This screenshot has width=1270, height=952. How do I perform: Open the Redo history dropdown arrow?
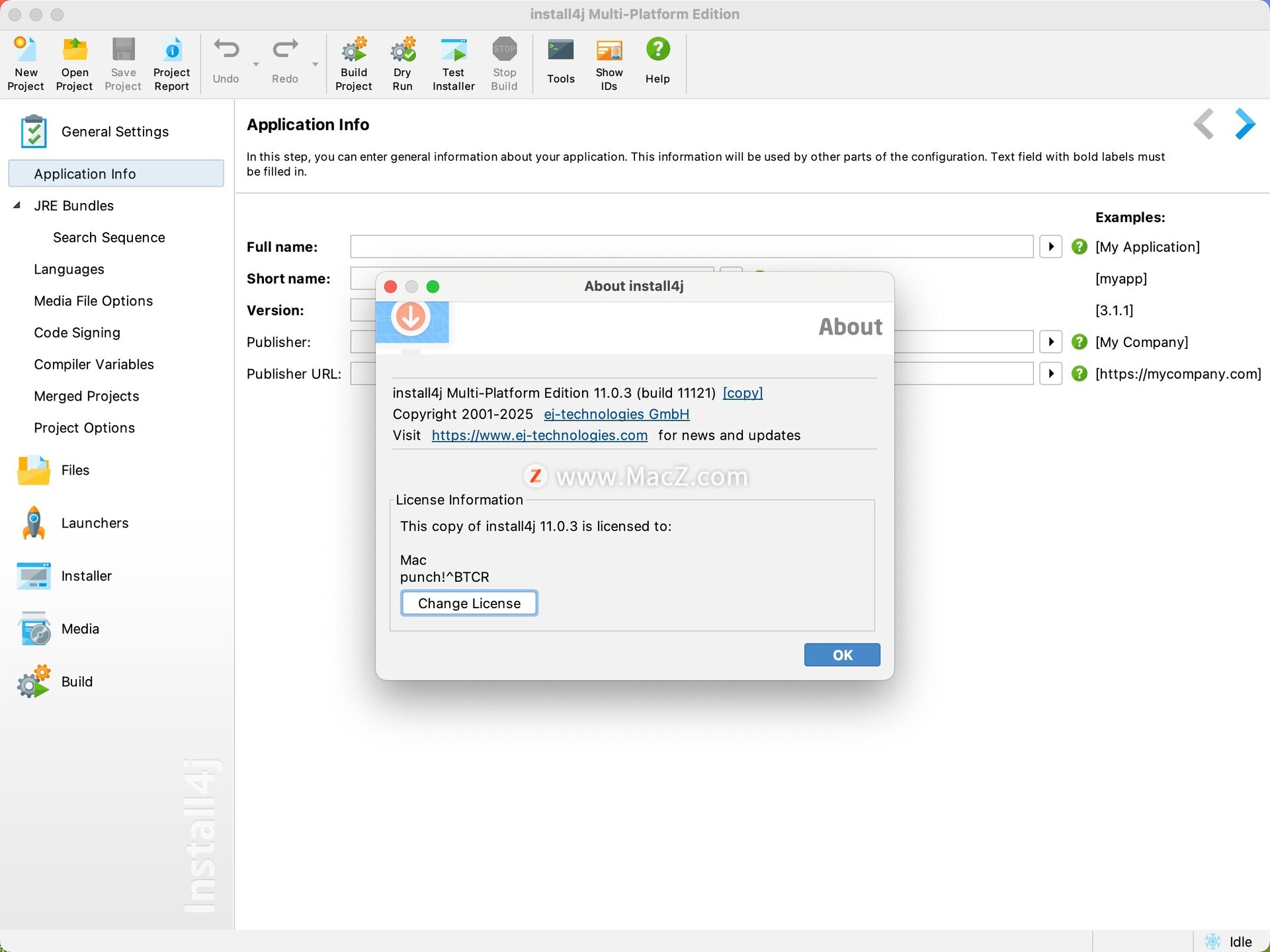(316, 64)
